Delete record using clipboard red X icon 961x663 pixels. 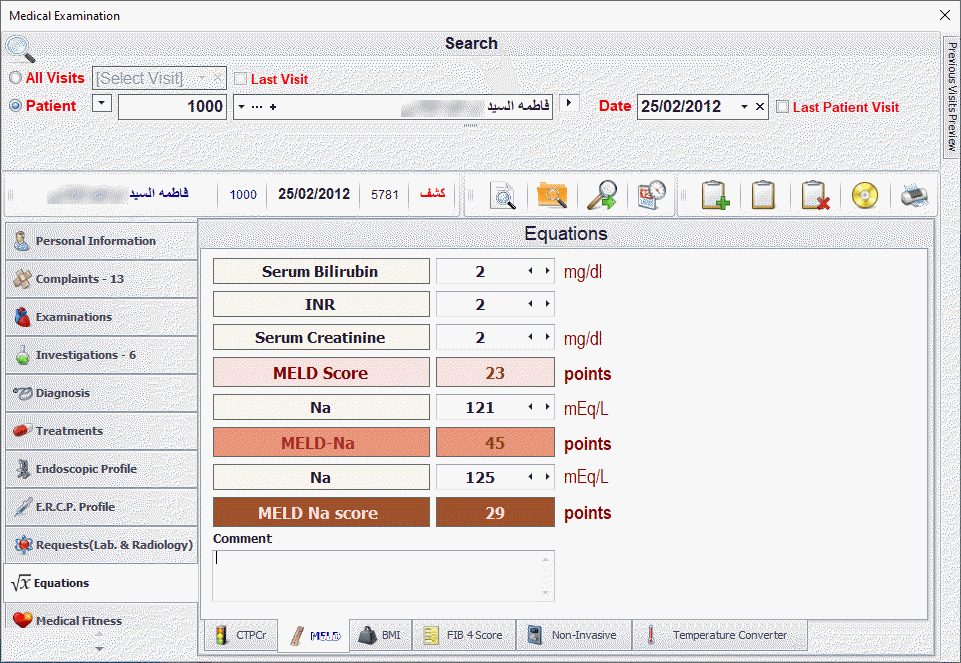[815, 195]
